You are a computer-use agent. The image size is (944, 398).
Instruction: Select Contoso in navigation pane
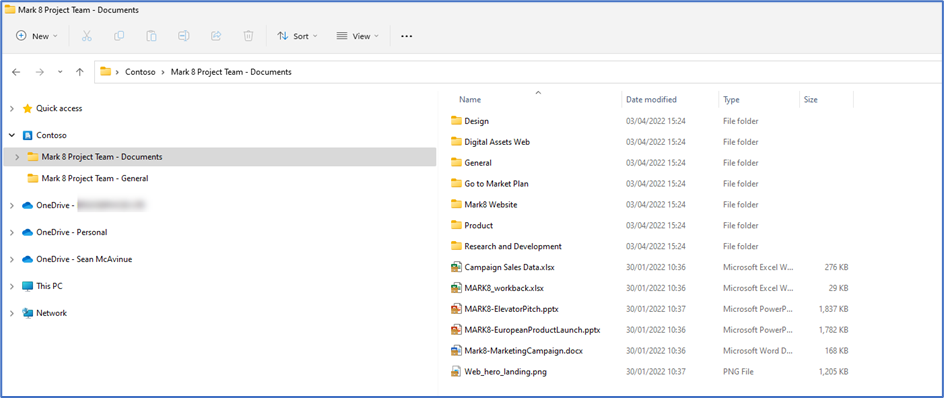coord(51,135)
